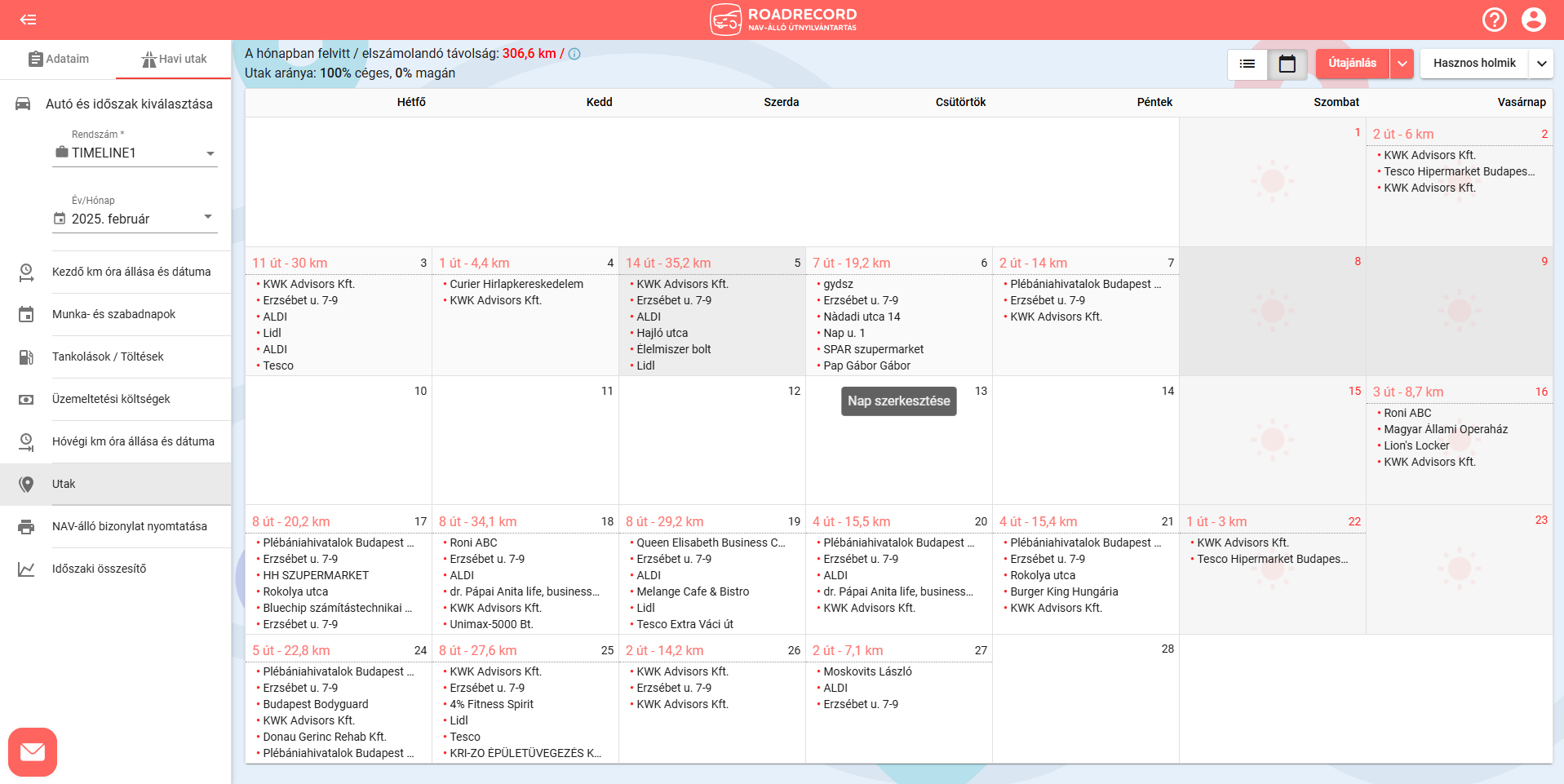
Task: Click the month-end odometer icon
Action: (26, 441)
